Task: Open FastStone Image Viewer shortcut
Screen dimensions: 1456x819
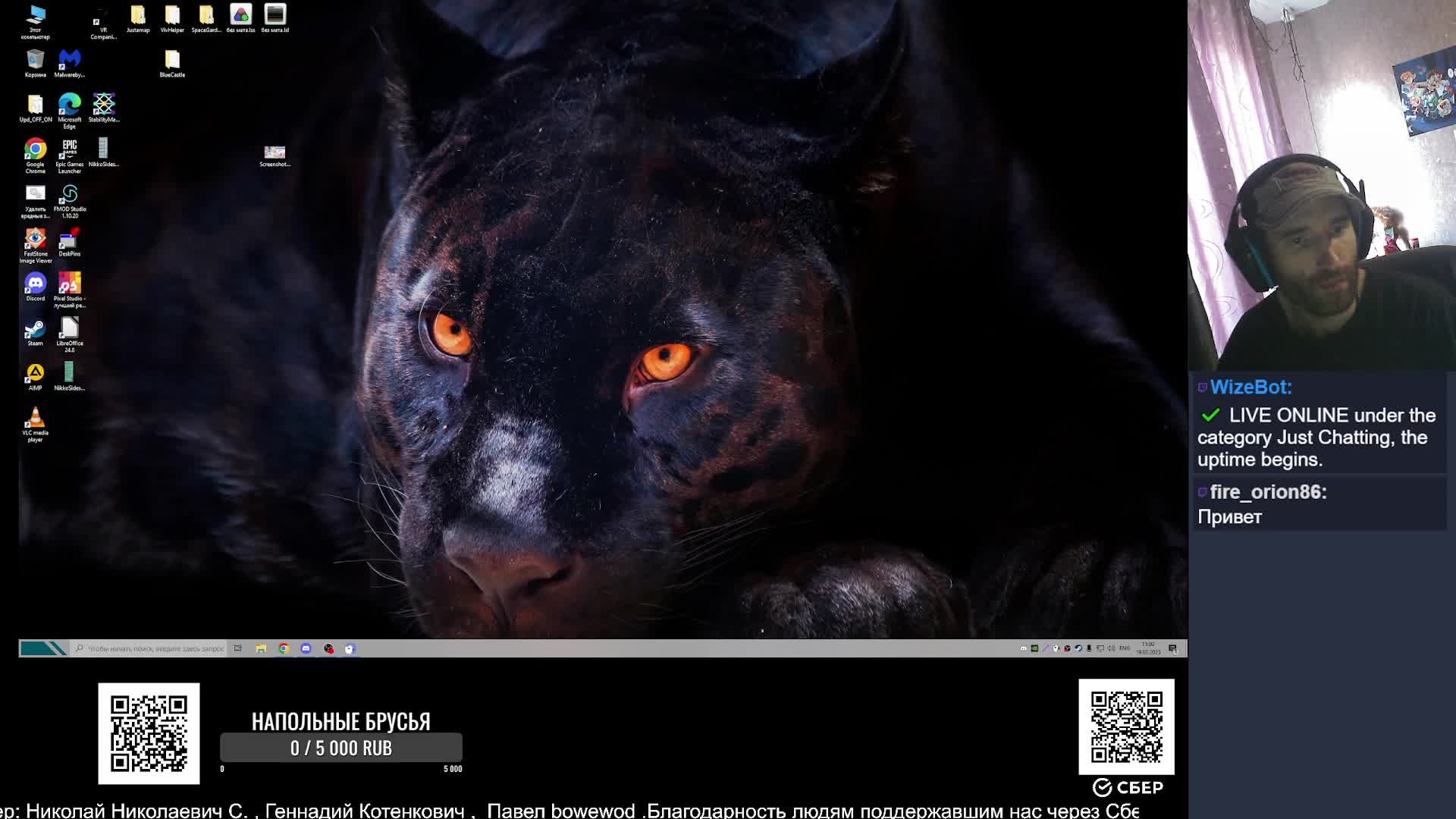Action: (35, 239)
